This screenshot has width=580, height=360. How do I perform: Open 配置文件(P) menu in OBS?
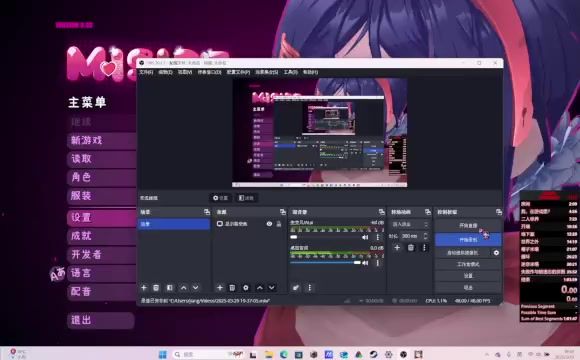tap(238, 72)
